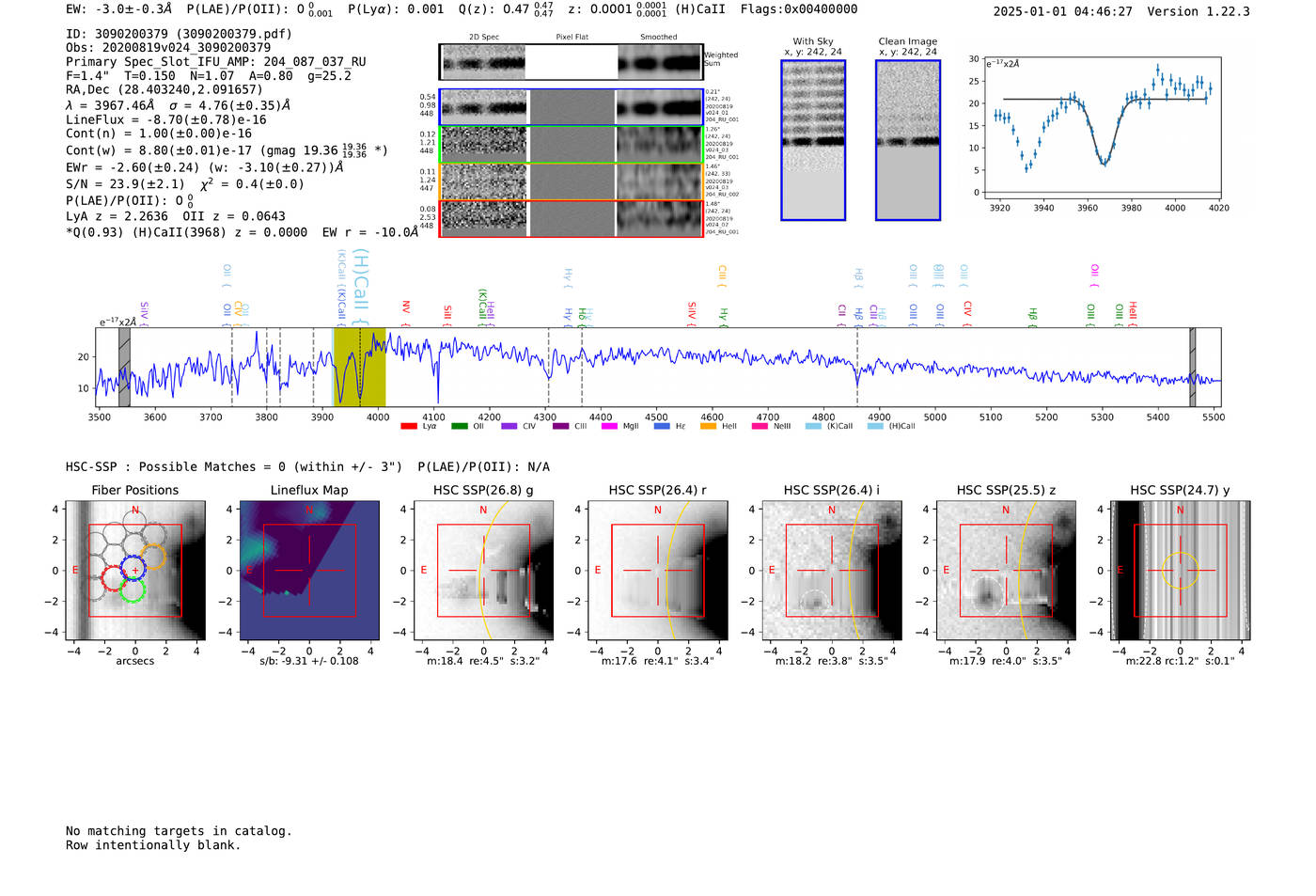This screenshot has height=896, width=1316.
Task: Click the 2D Spec column header
Action: (x=484, y=37)
